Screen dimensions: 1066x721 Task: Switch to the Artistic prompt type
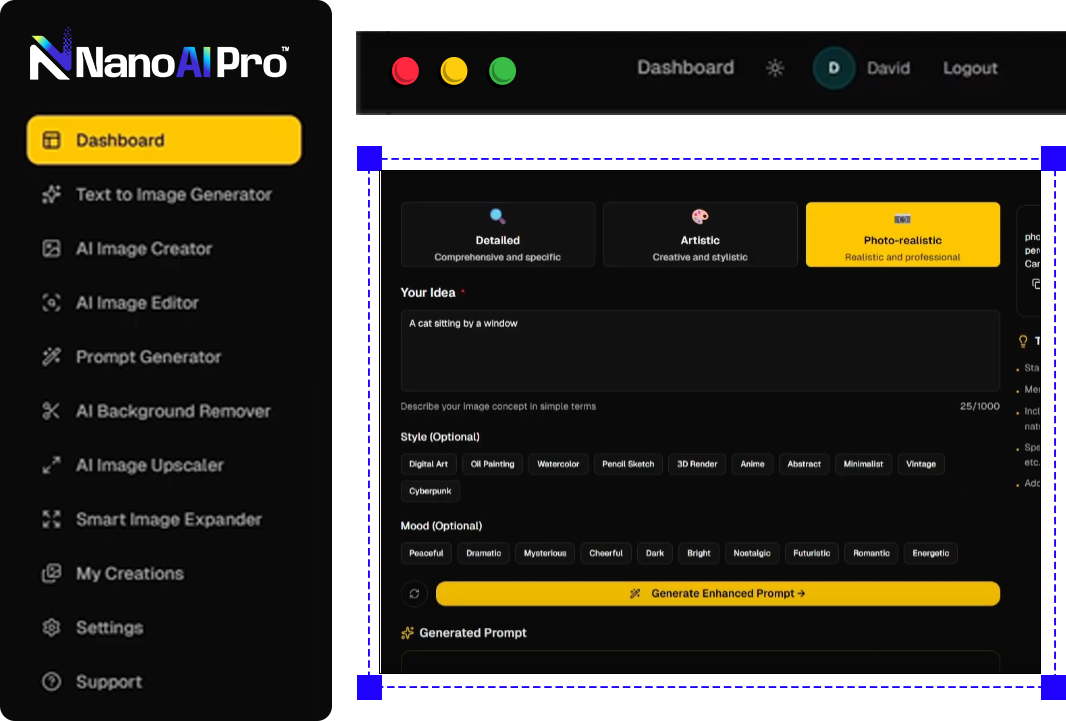click(x=700, y=235)
